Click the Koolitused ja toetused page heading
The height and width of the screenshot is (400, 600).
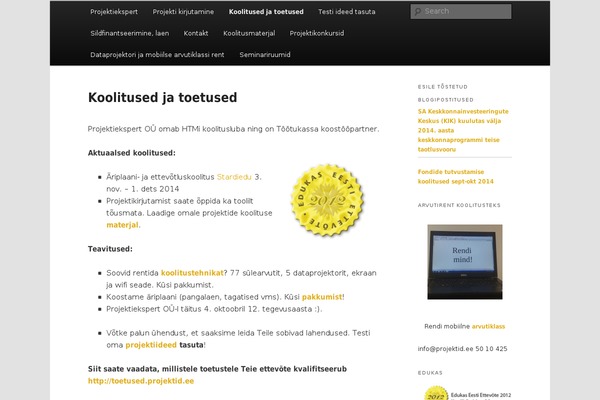pos(162,97)
